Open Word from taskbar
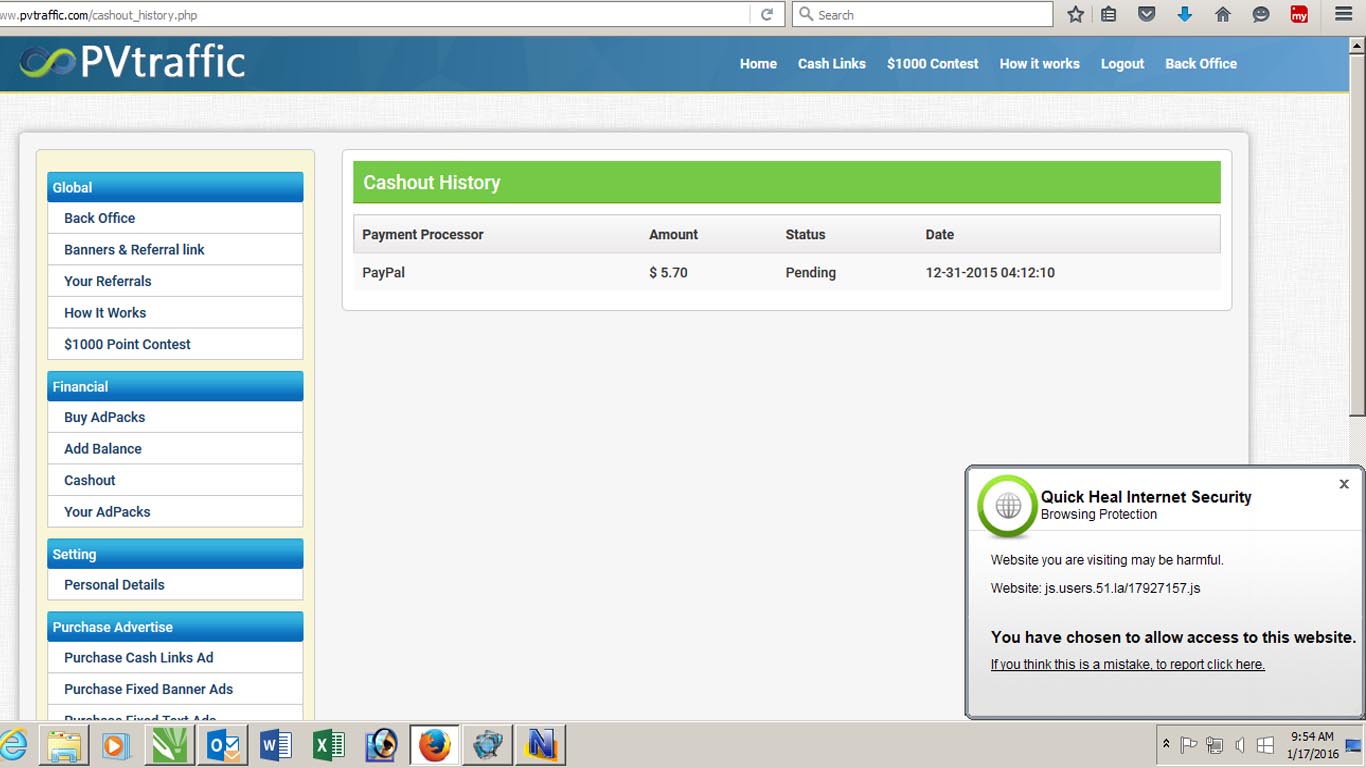Image resolution: width=1366 pixels, height=768 pixels. [276, 745]
